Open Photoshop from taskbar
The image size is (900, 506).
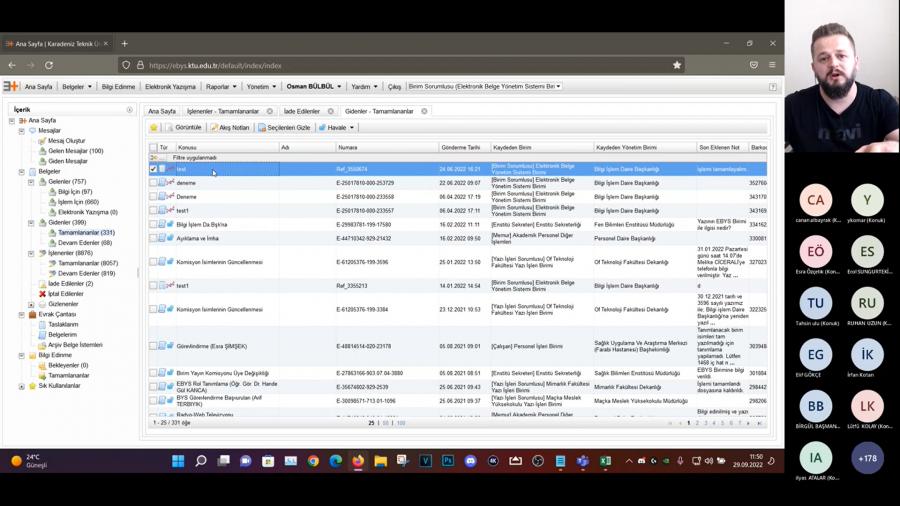point(448,461)
